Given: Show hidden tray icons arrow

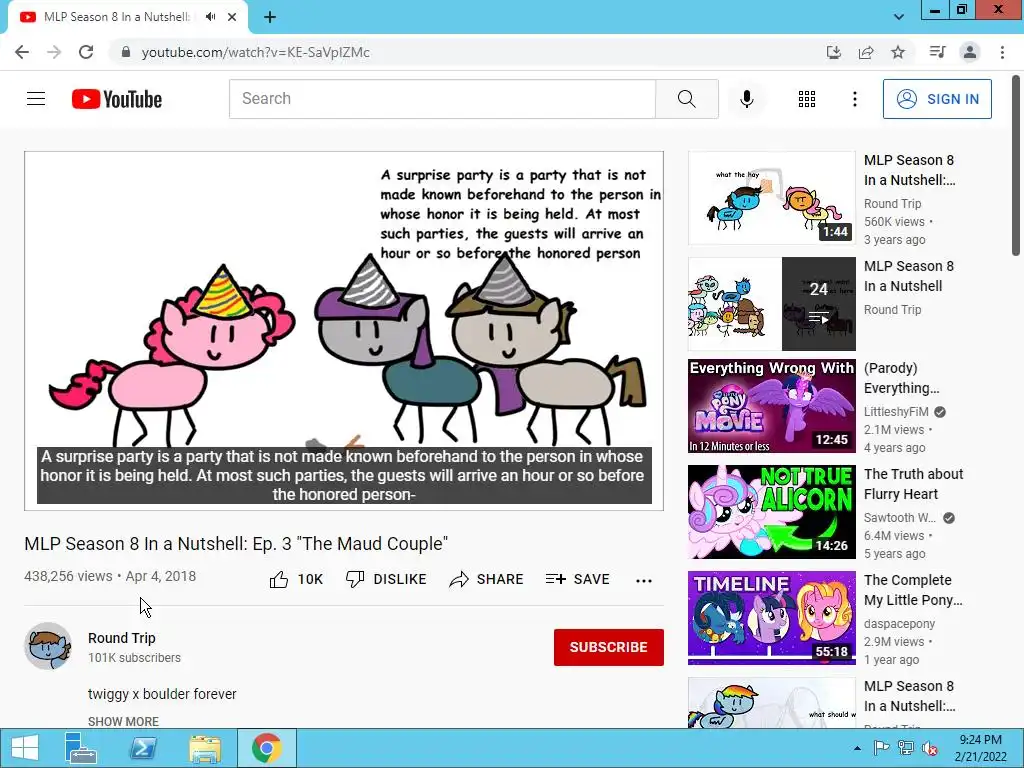Looking at the screenshot, I should (x=857, y=748).
